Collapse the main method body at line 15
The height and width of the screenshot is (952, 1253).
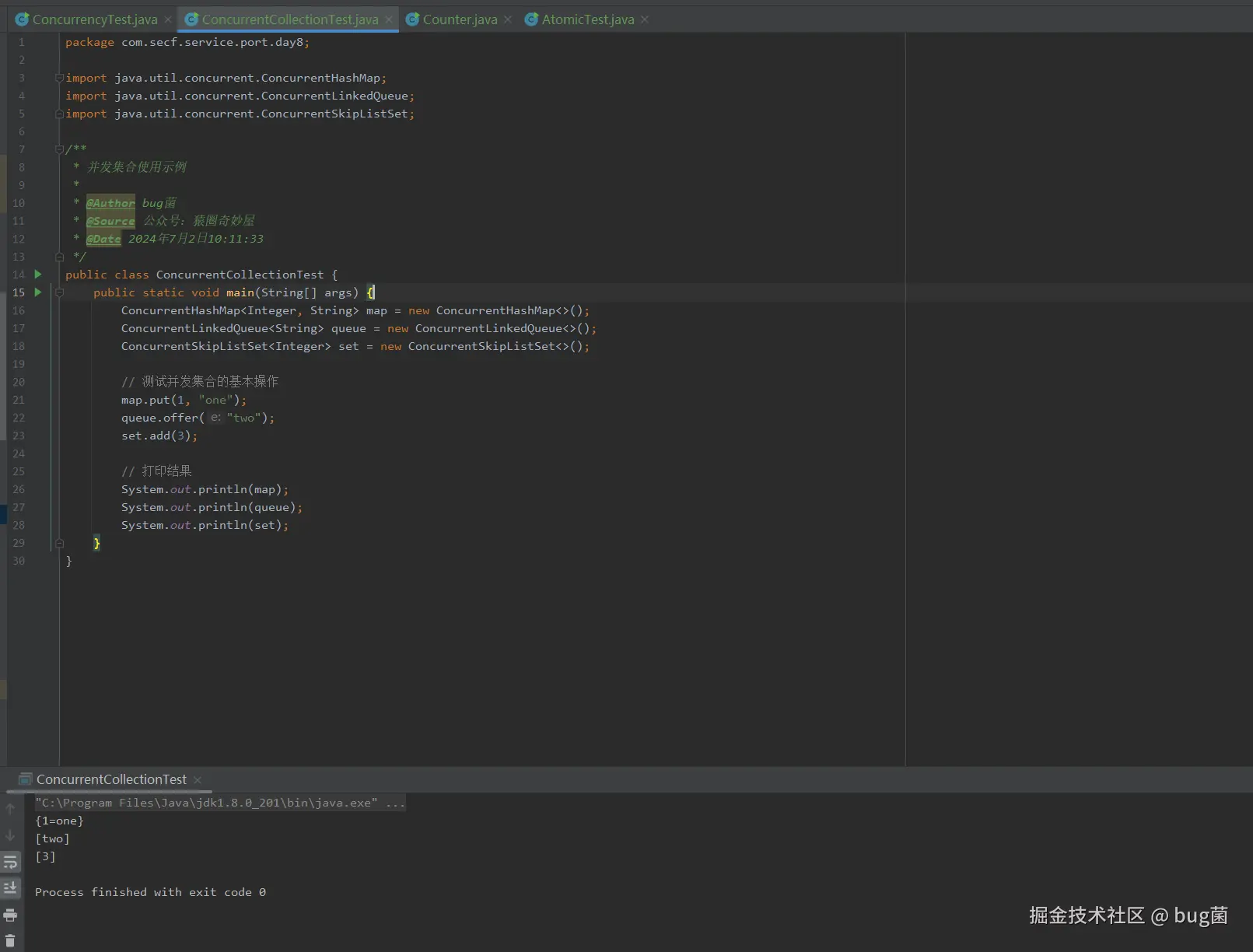point(59,292)
